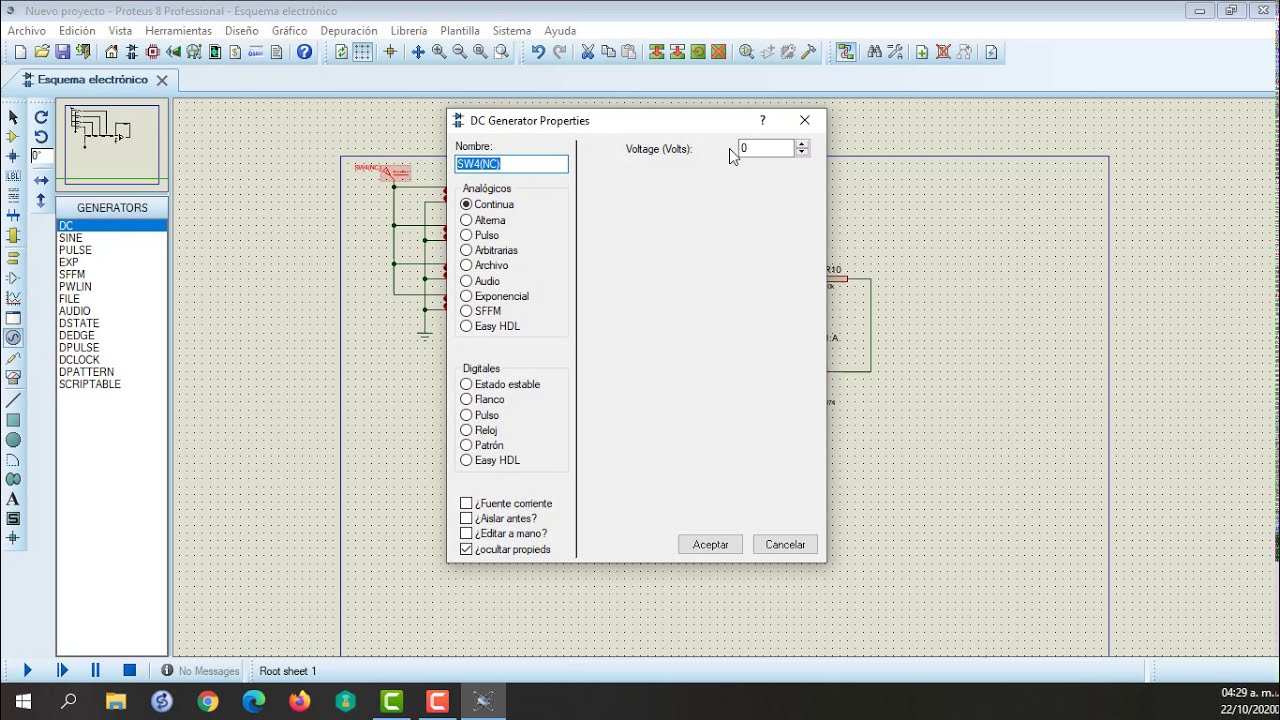Screen dimensions: 1280x720
Task: Open the Herramientas menu
Action: (178, 31)
